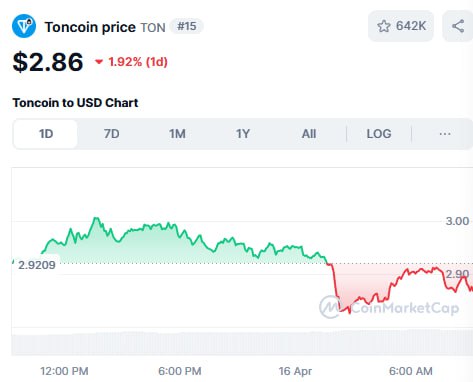Click the Toncoin logo icon
Image resolution: width=473 pixels, height=382 pixels.
(24, 26)
